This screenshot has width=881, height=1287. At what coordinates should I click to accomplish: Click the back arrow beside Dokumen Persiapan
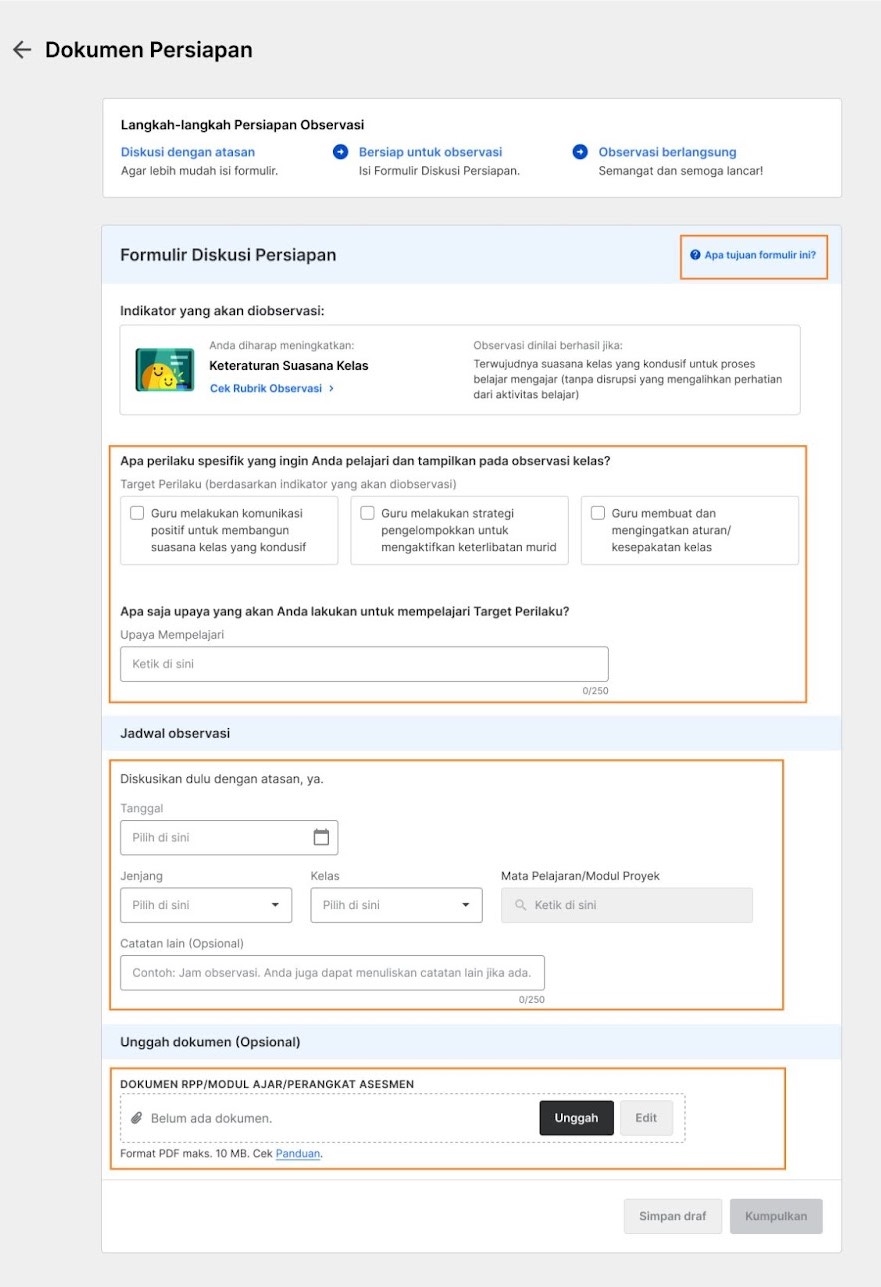22,50
